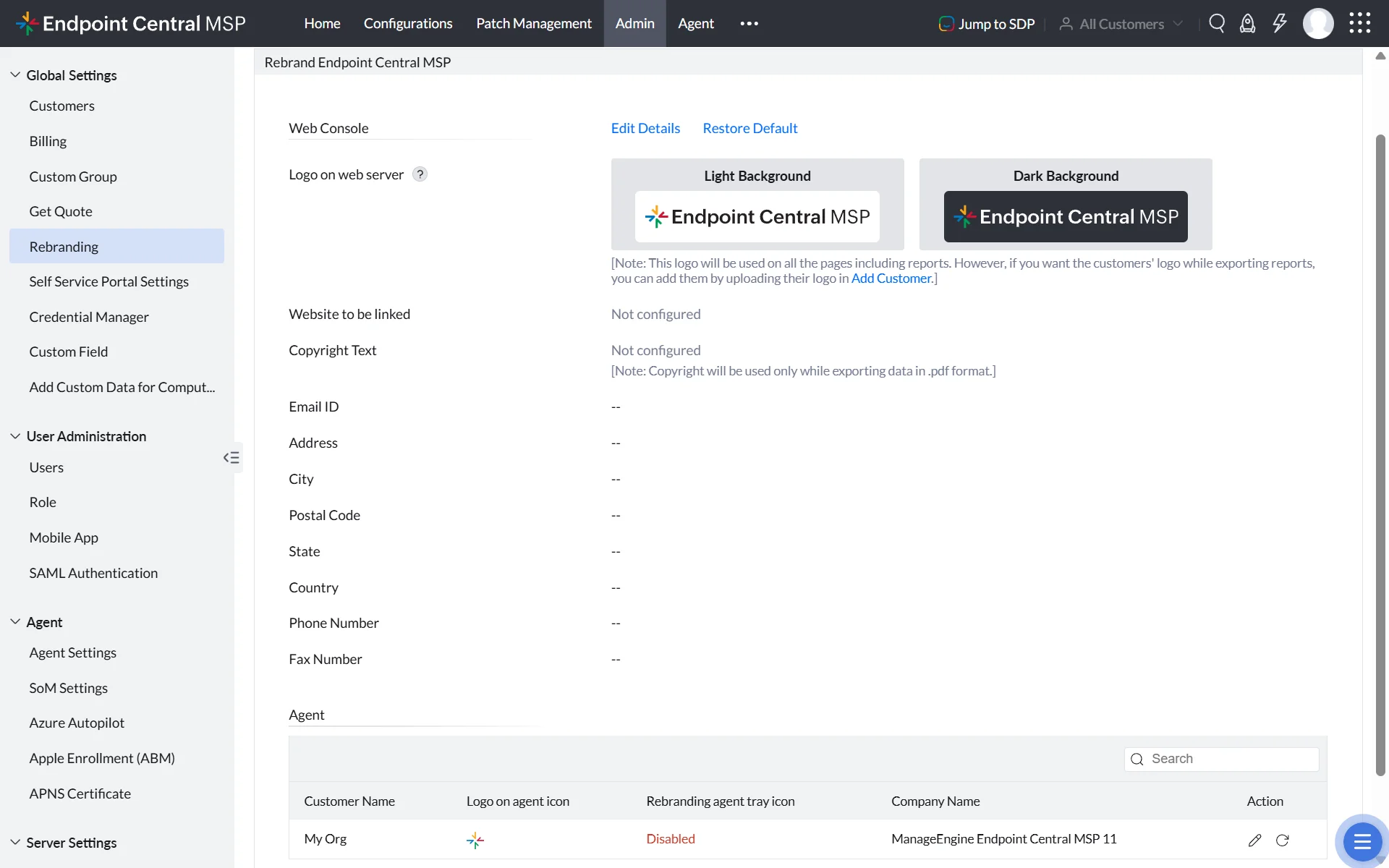Sort by the Customer Name column header
The width and height of the screenshot is (1389, 868).
349,801
